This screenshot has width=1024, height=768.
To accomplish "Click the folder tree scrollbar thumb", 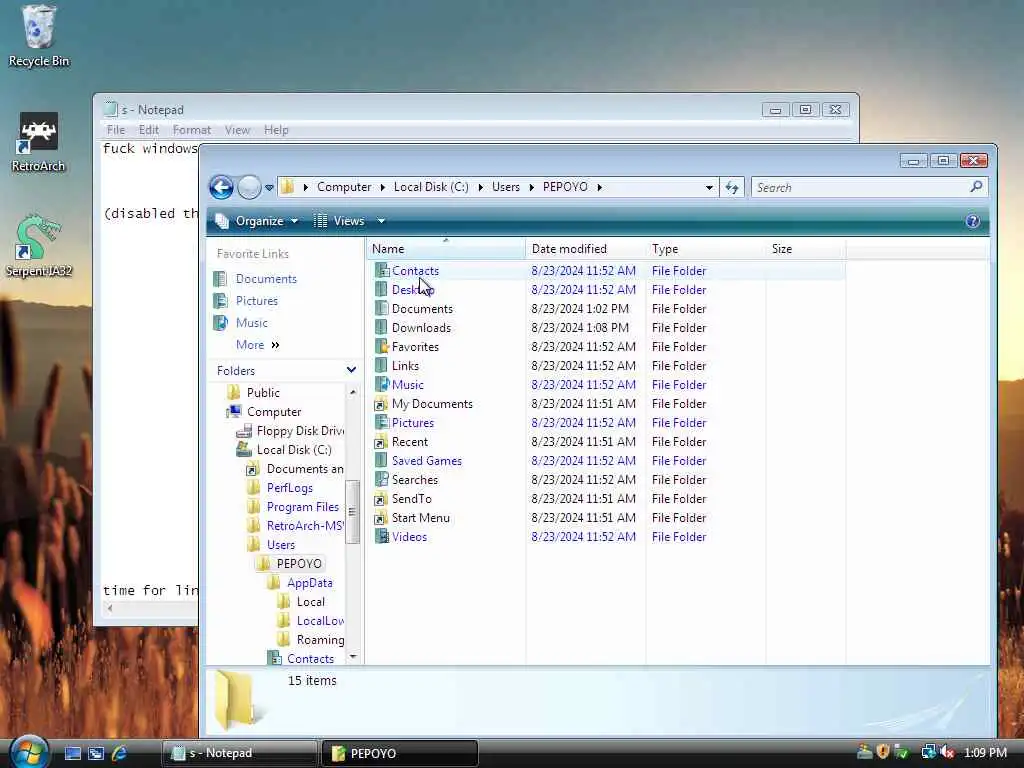I will (352, 512).
